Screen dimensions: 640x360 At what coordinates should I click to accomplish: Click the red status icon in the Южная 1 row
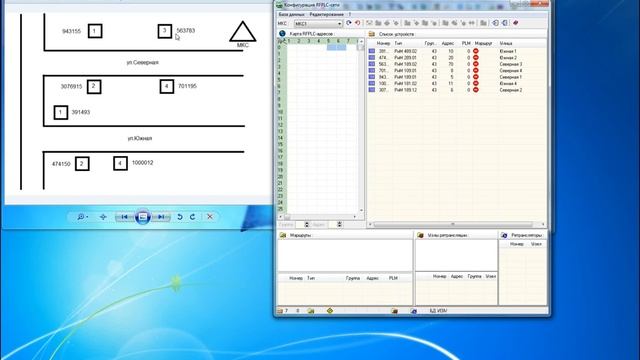[476, 51]
